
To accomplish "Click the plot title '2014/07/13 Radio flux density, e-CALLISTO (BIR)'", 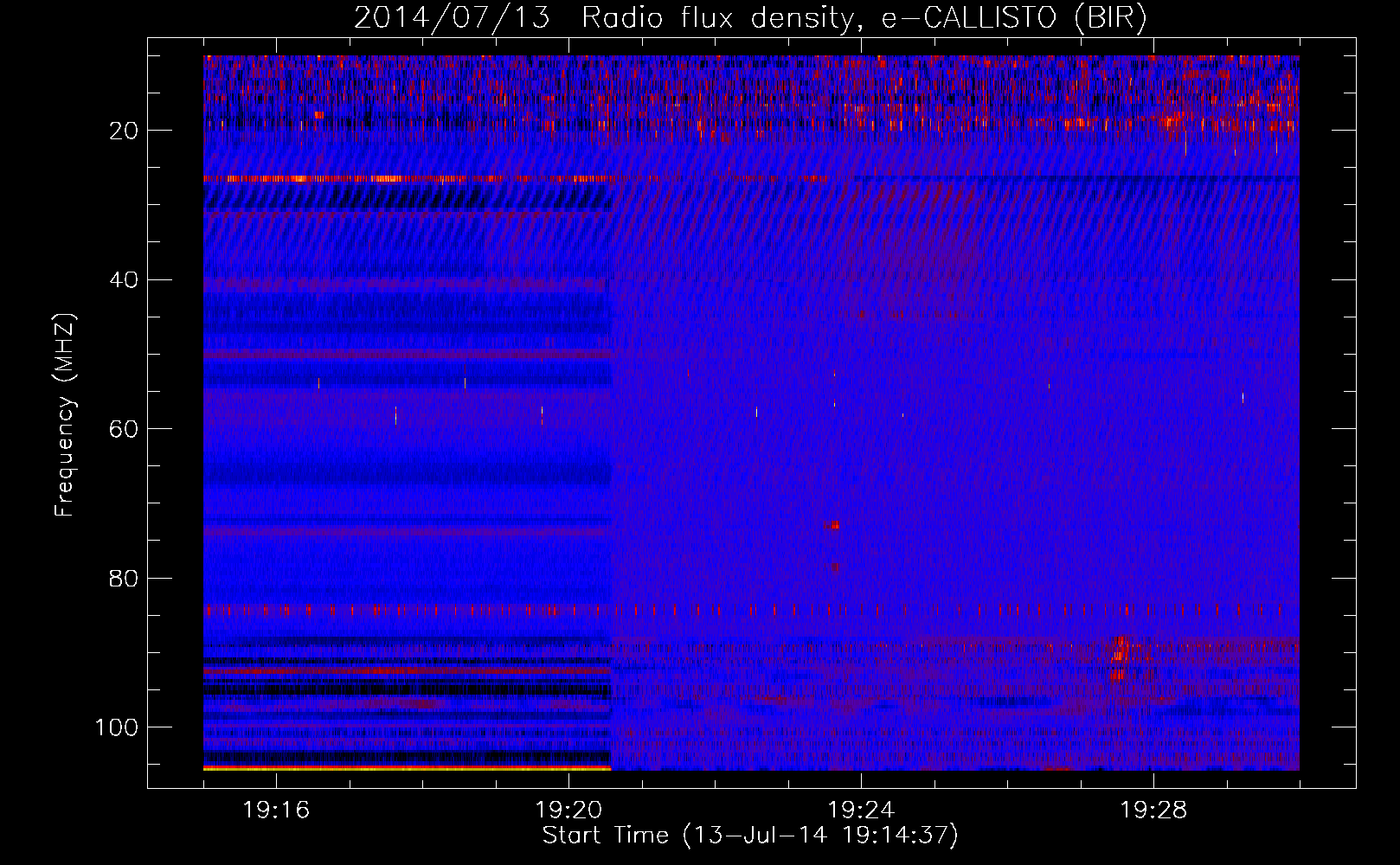I will pos(750,18).
